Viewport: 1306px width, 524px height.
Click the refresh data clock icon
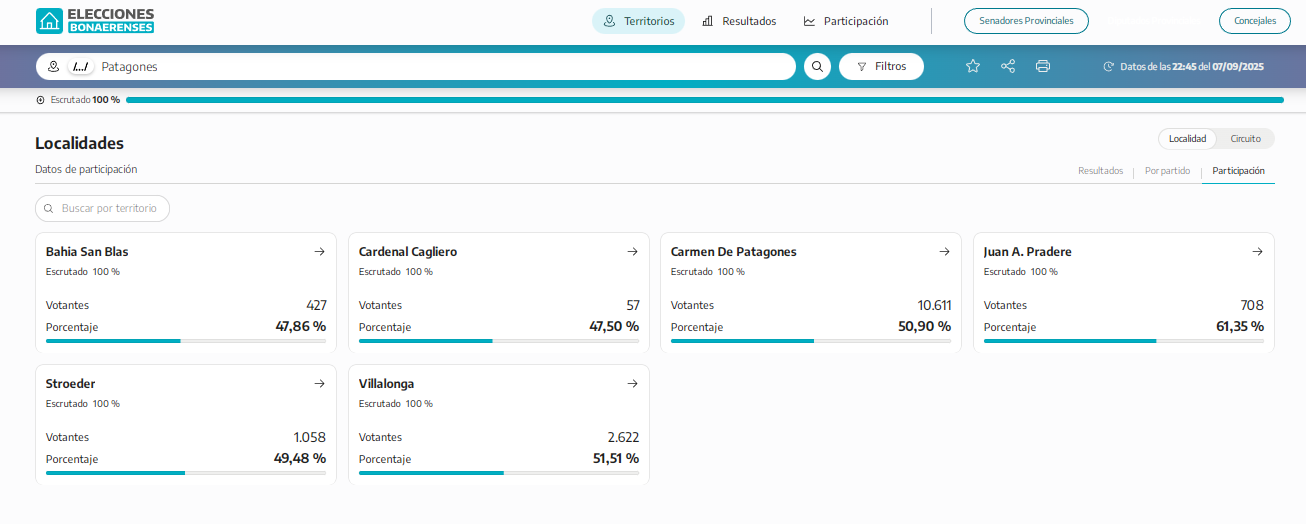point(1108,67)
